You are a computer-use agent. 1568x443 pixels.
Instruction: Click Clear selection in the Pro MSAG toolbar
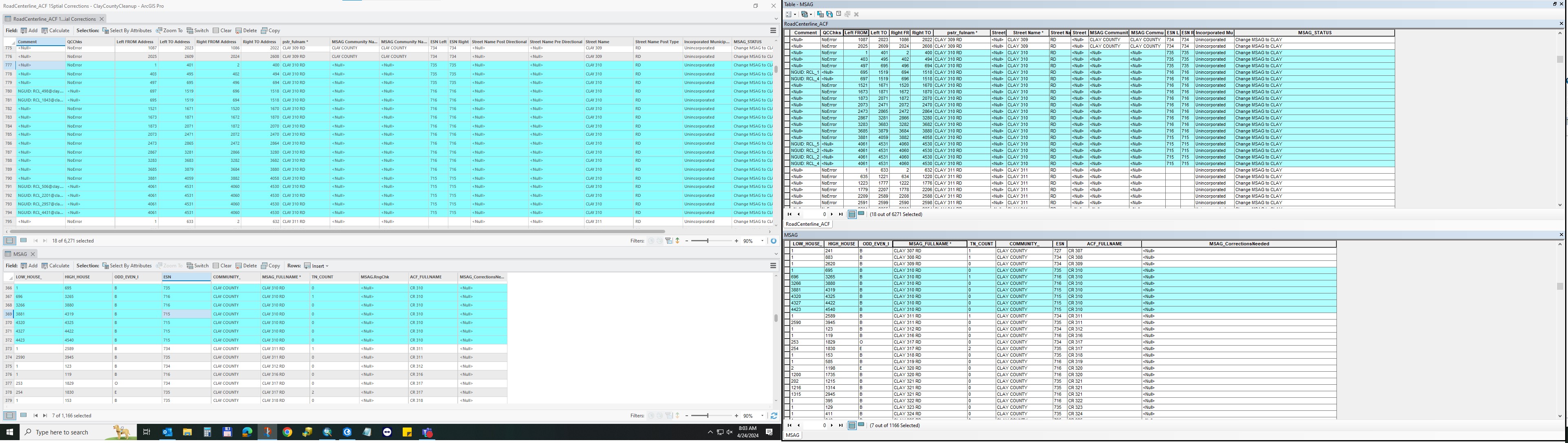(x=222, y=266)
